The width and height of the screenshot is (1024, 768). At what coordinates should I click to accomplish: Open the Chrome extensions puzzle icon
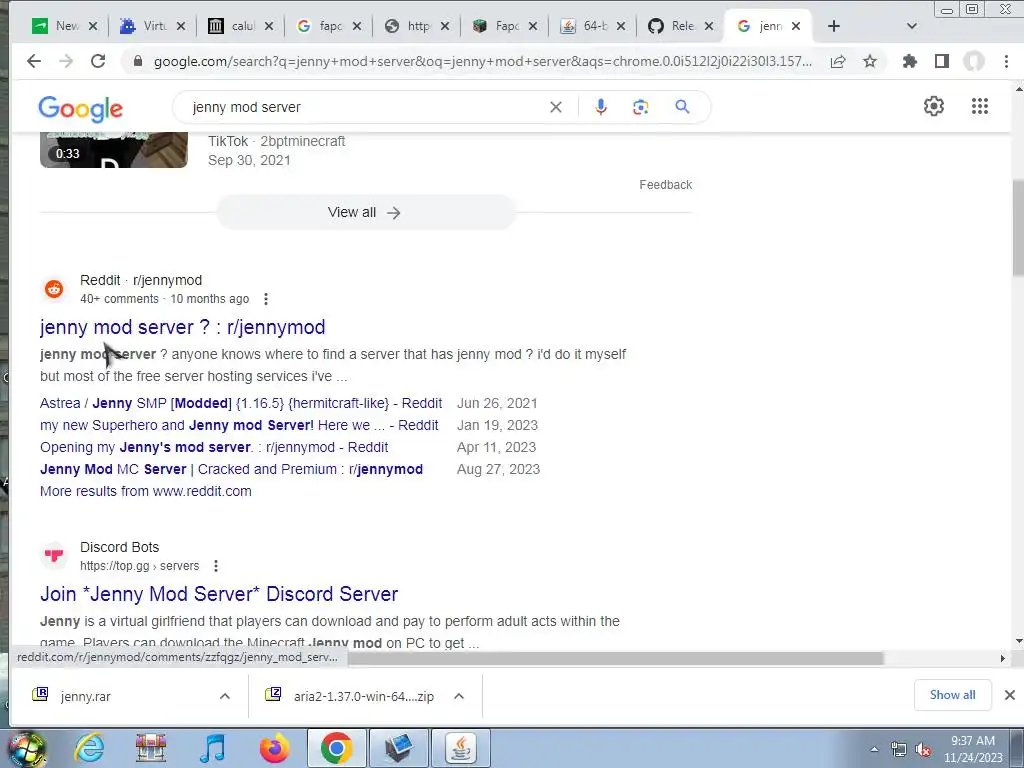point(909,61)
